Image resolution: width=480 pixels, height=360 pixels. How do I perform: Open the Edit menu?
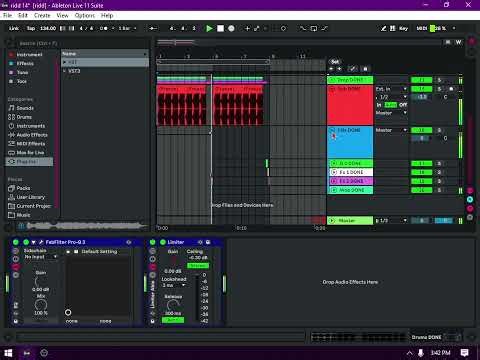[23, 15]
